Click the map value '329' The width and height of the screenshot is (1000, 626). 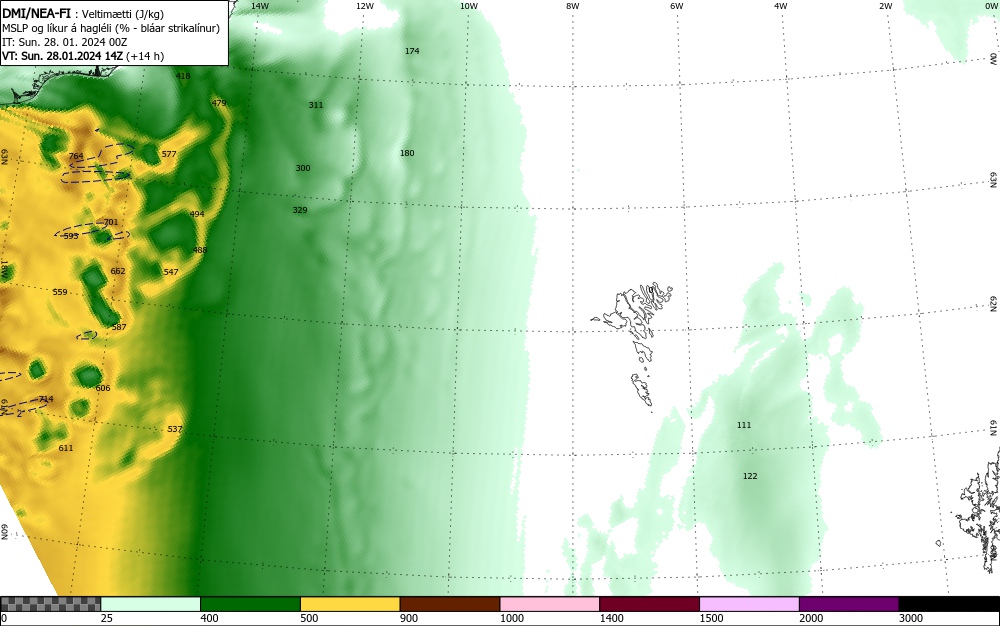(300, 210)
